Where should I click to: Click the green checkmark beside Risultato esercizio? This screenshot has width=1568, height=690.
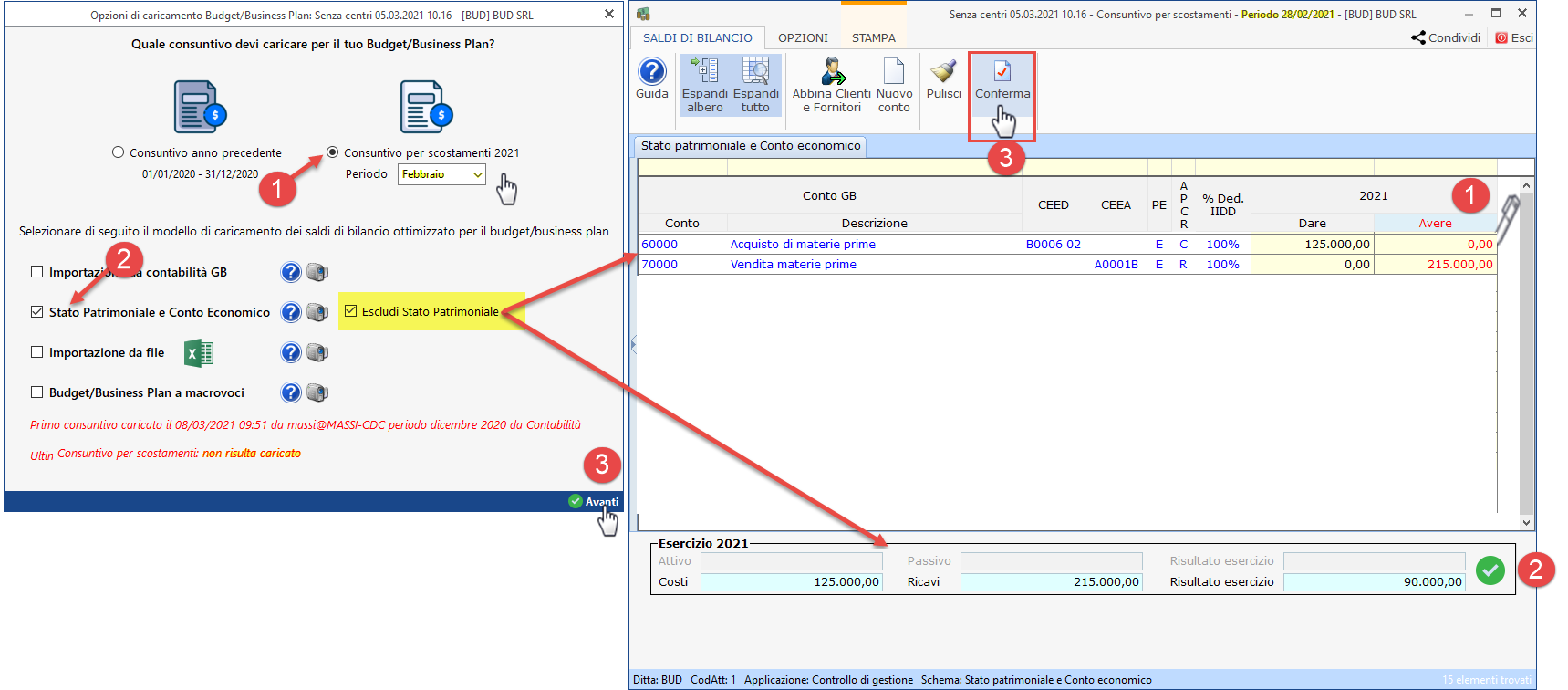click(x=1490, y=570)
